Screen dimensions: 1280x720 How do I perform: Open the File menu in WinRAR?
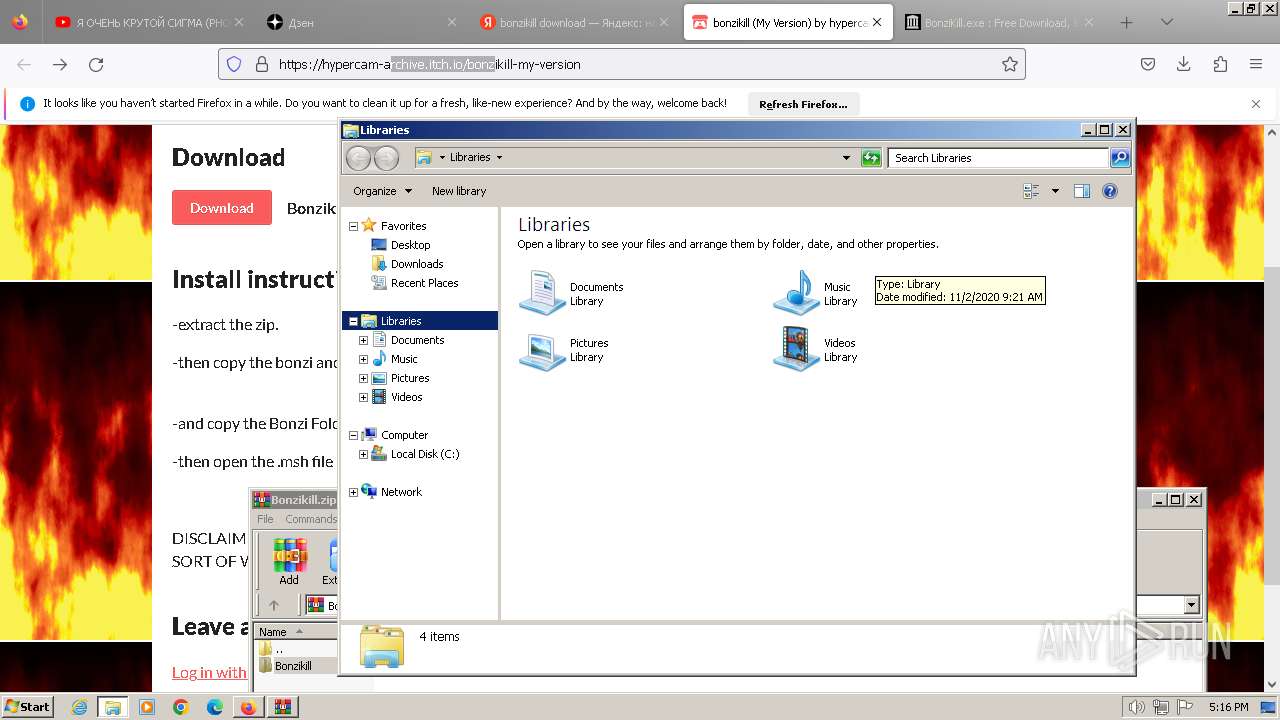tap(265, 519)
